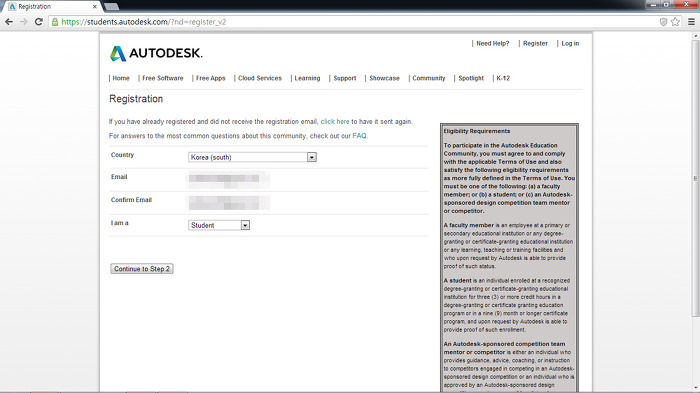Click the Continue to Step 2 button
Image resolution: width=700 pixels, height=393 pixels.
pyautogui.click(x=142, y=269)
